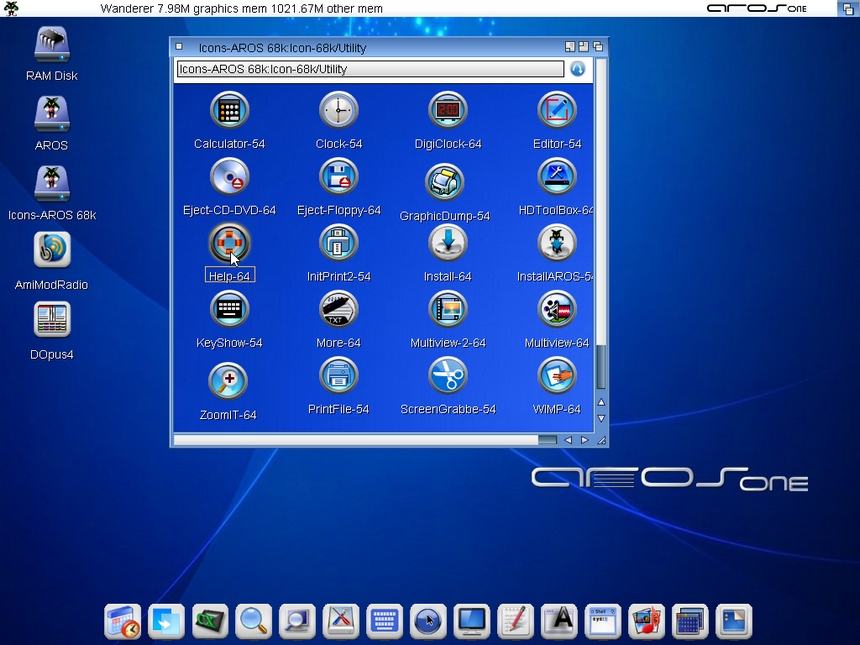Screen dimensions: 860x645
Task: Click the Help-64 lifebuoy icon
Action: tap(229, 243)
